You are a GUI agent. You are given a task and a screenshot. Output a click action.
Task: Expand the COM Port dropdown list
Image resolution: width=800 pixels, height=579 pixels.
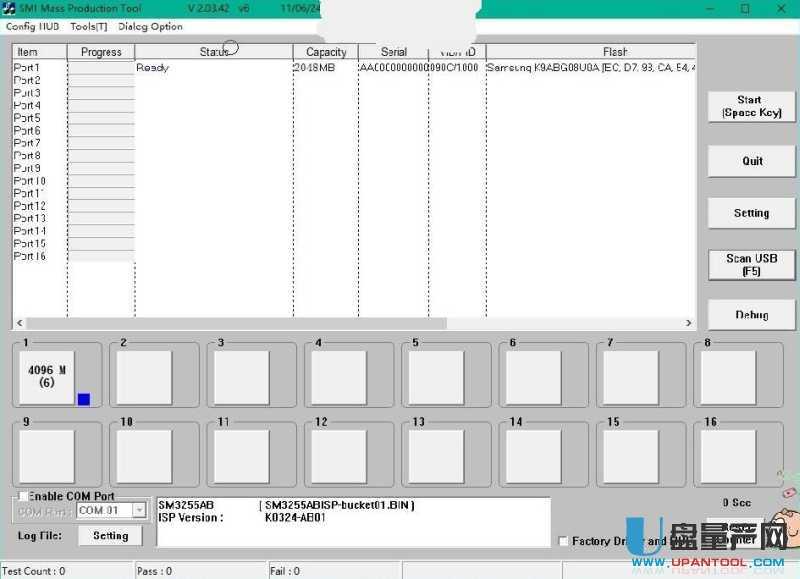[139, 511]
